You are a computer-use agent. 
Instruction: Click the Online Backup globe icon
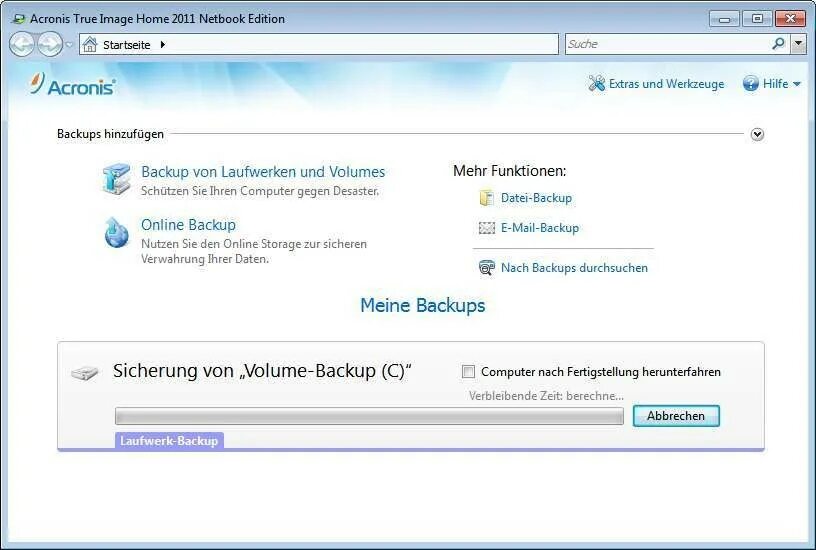(x=117, y=233)
